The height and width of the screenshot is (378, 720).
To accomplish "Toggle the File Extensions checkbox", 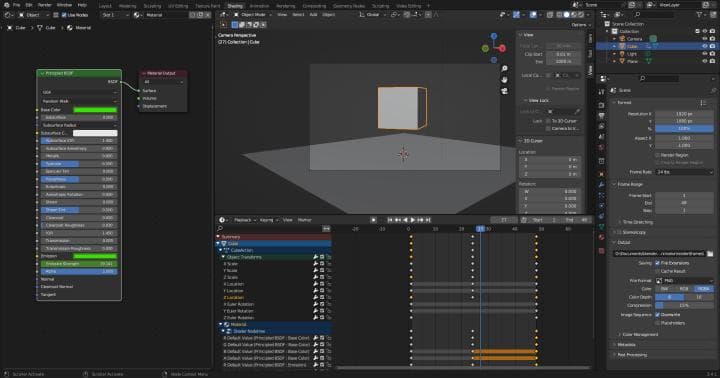I will 658,263.
